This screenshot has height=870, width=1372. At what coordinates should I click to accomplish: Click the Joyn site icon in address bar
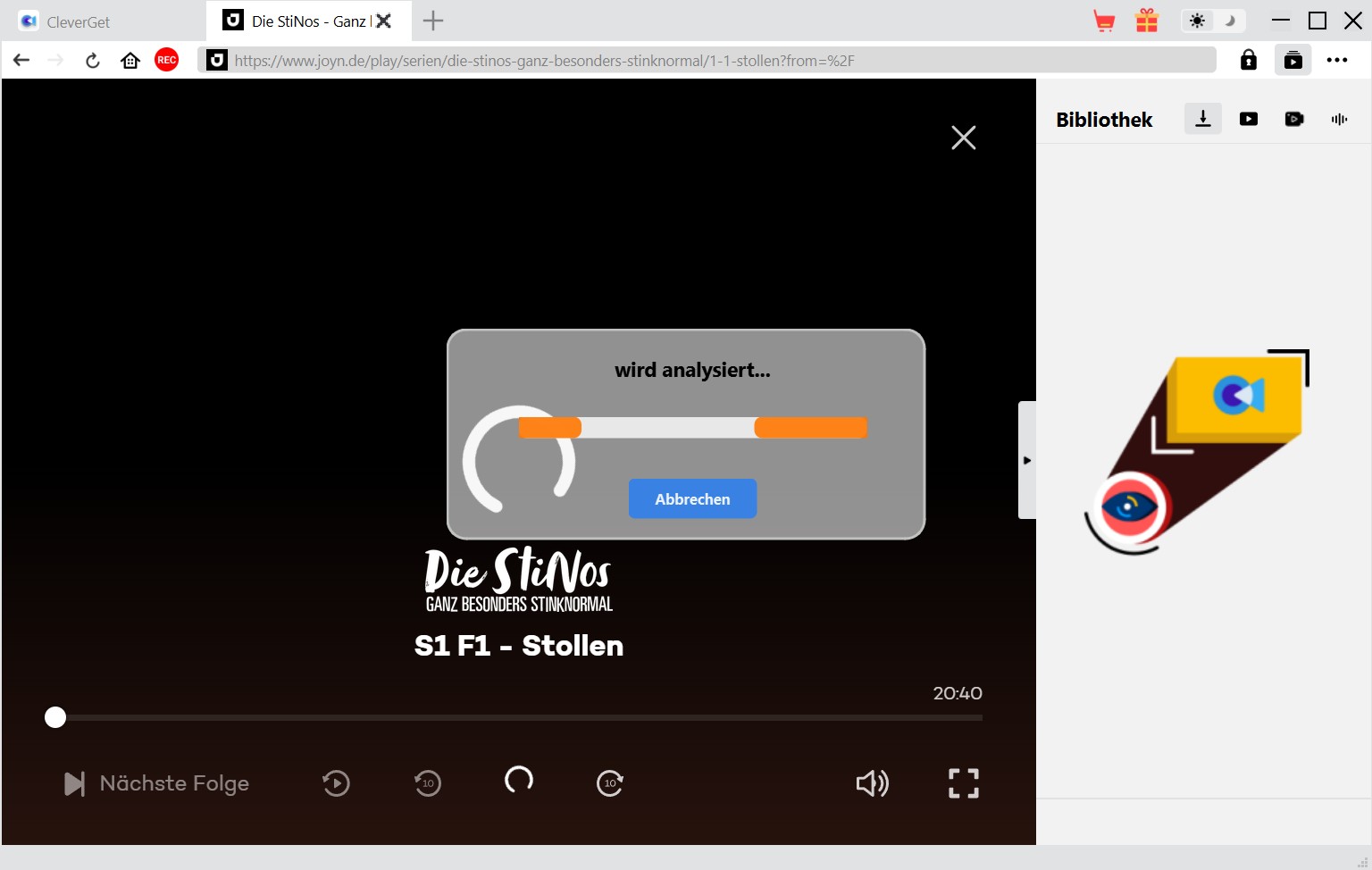[216, 60]
